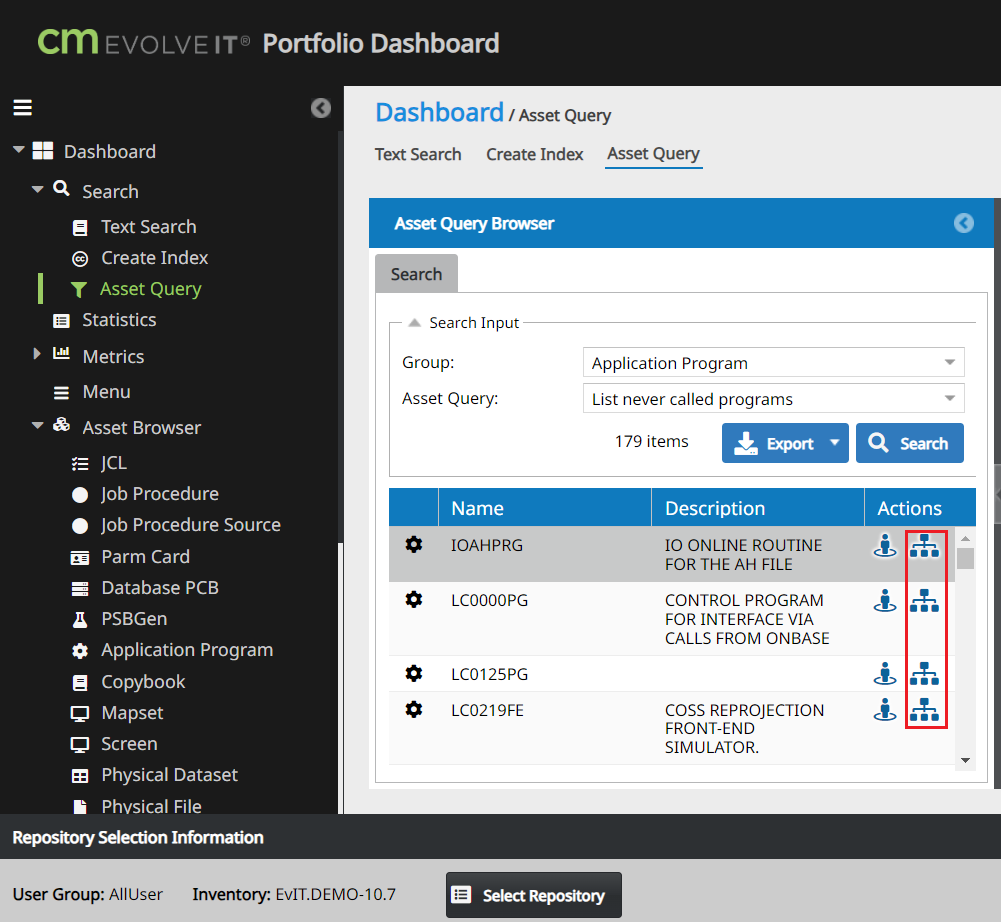Collapse sidebar with round arrow icon
The height and width of the screenshot is (922, 1001).
point(320,108)
